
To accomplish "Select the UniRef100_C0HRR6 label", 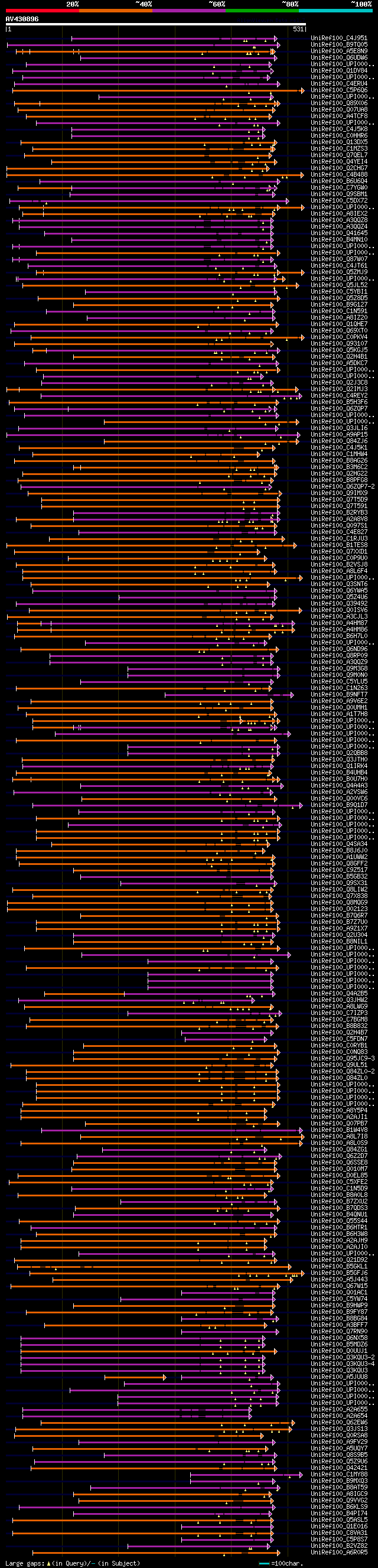I will (x=339, y=135).
